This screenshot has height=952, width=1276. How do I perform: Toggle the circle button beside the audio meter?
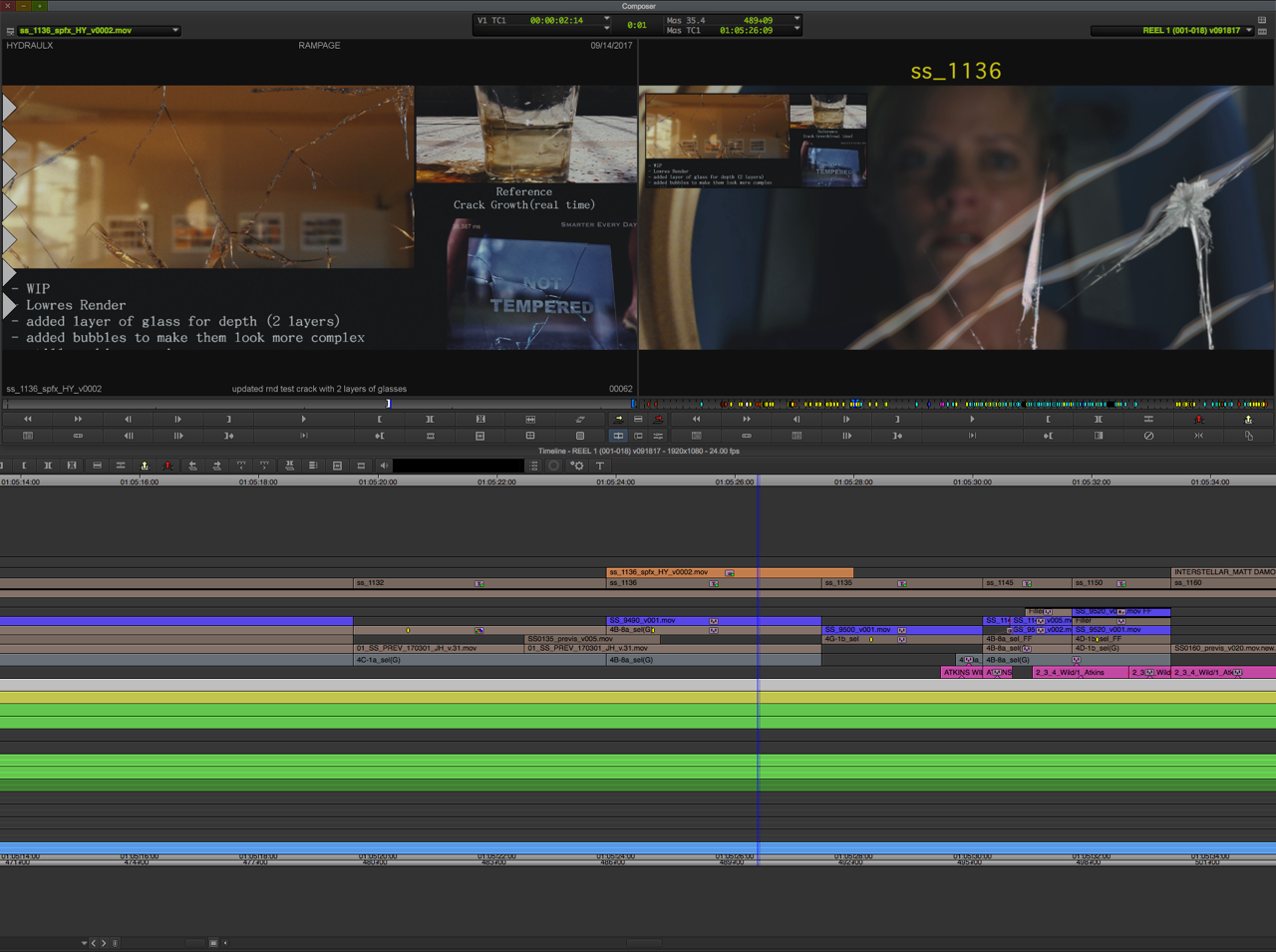(554, 466)
